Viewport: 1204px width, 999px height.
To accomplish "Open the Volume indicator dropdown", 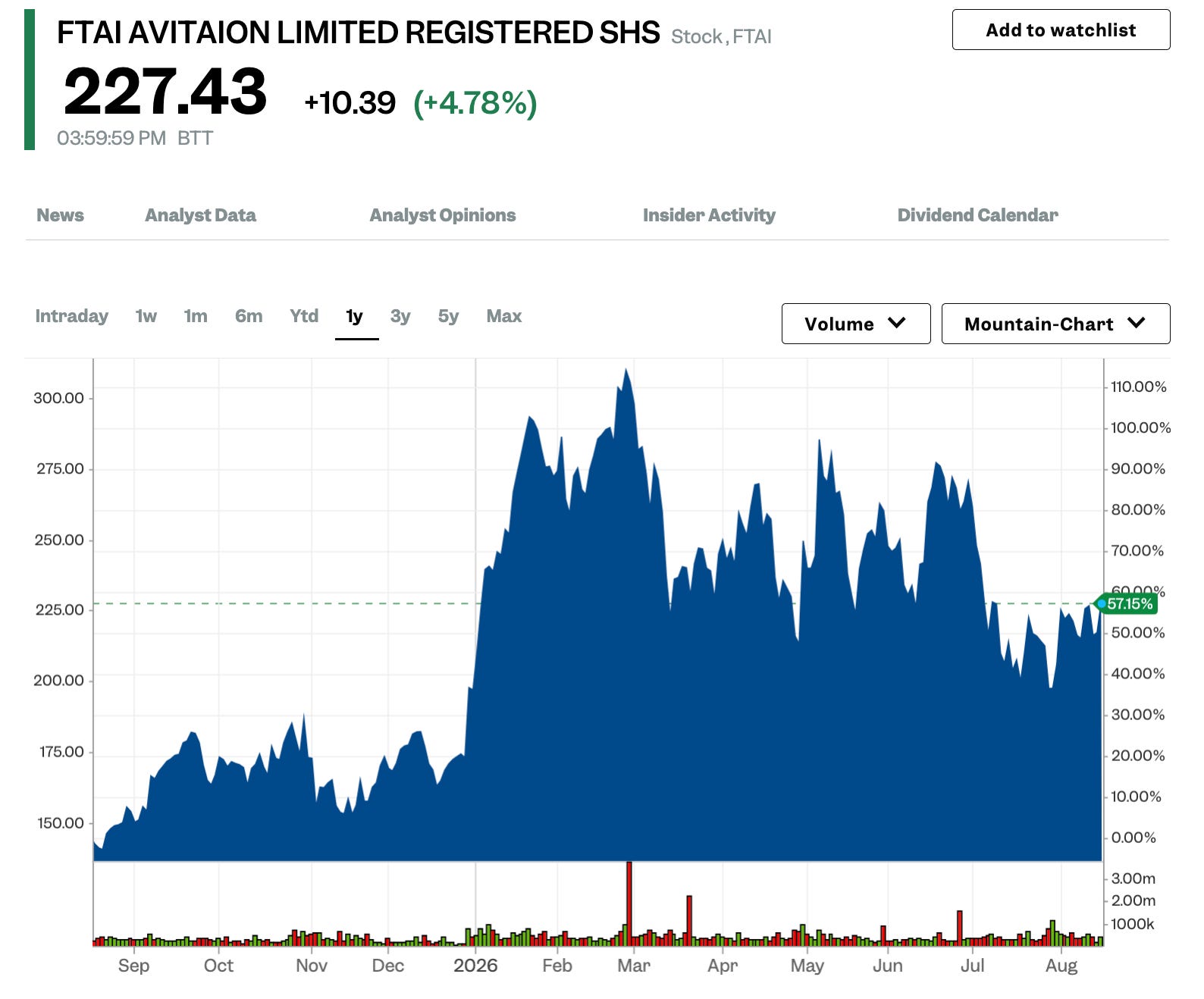I will 856,324.
